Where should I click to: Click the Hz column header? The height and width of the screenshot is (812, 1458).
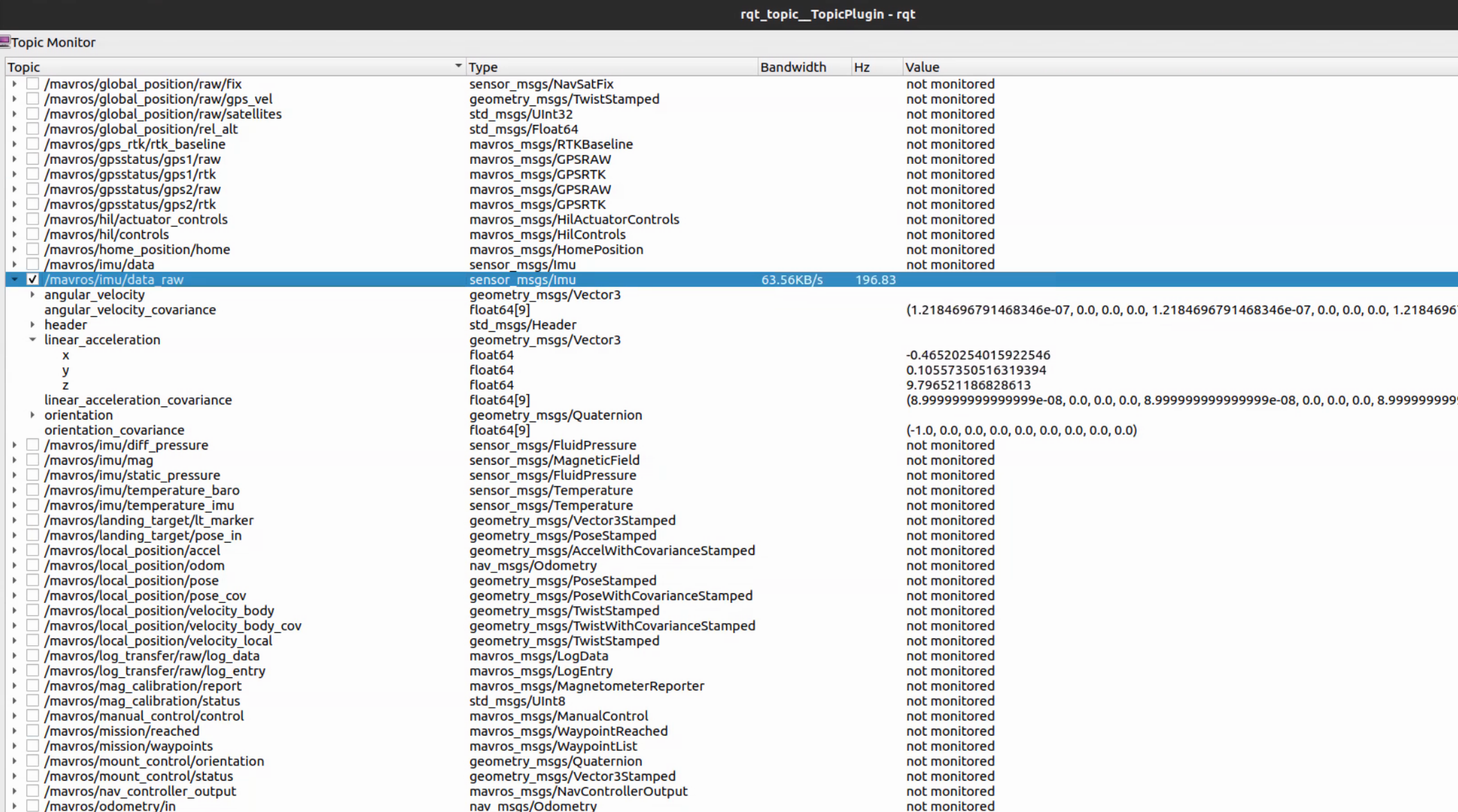862,67
